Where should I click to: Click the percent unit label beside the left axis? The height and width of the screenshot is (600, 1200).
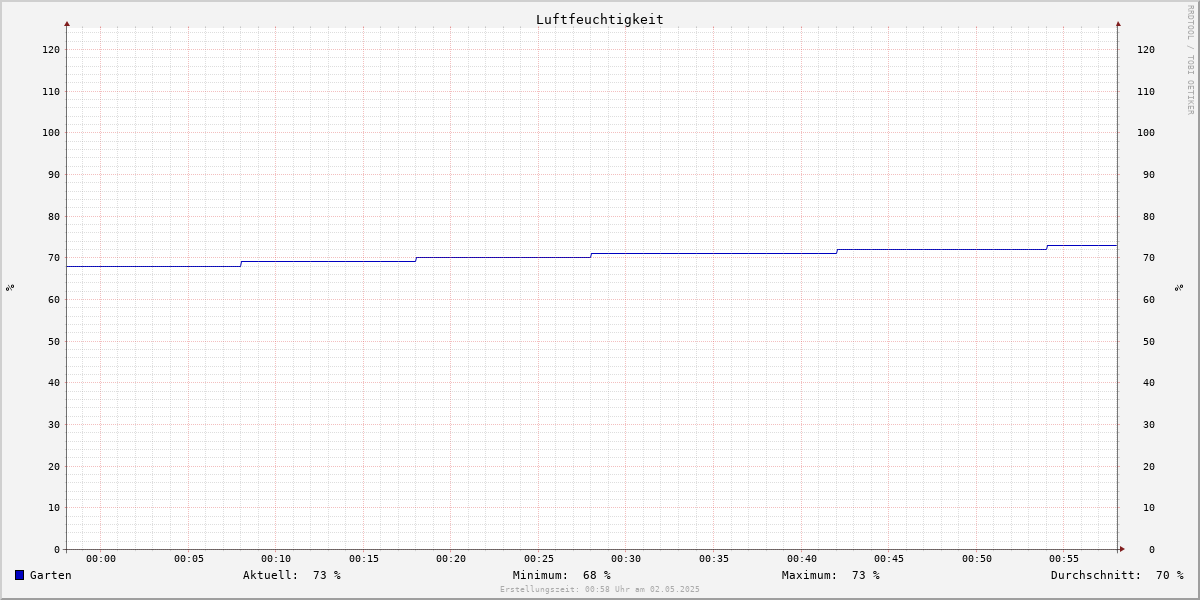[x=10, y=287]
